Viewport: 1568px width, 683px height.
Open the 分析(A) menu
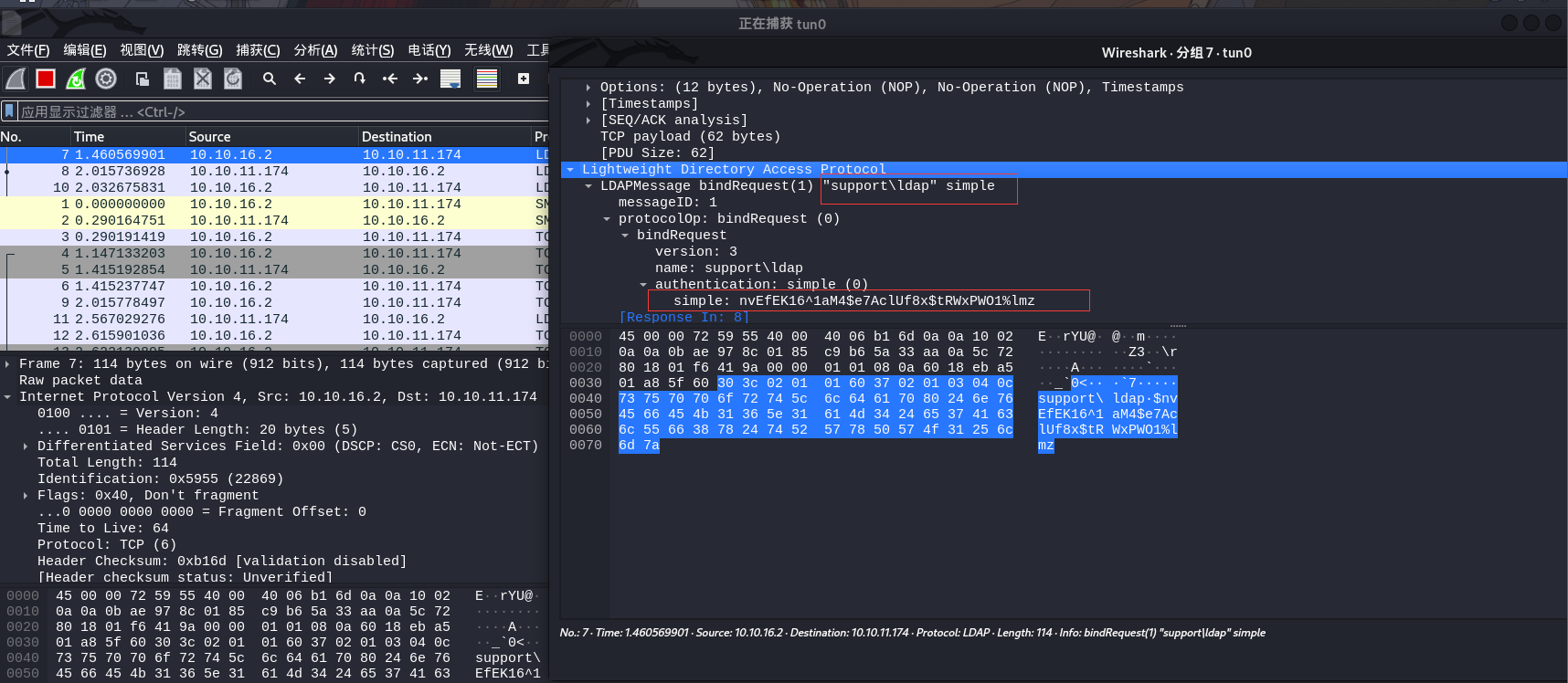point(315,50)
